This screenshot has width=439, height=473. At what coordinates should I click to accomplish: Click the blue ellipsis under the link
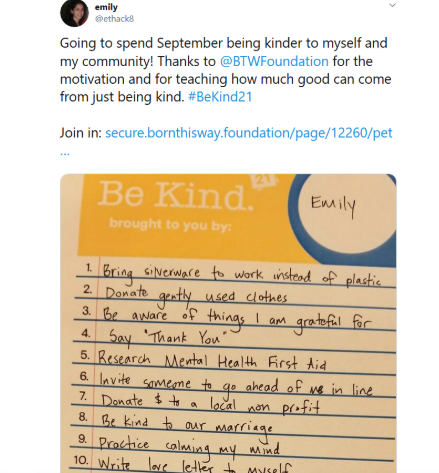click(x=65, y=153)
